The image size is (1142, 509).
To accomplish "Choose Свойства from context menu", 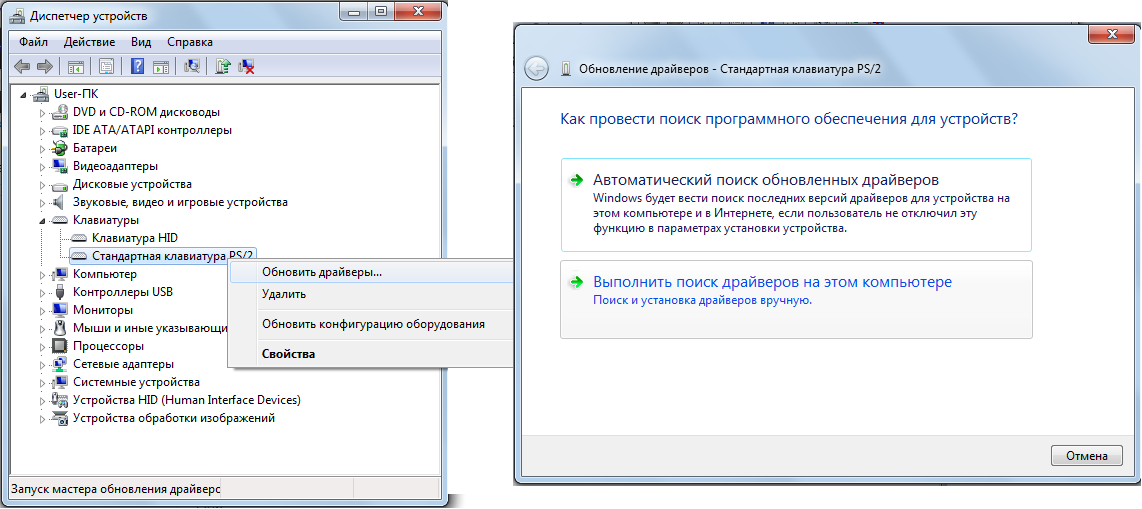I will [370, 354].
